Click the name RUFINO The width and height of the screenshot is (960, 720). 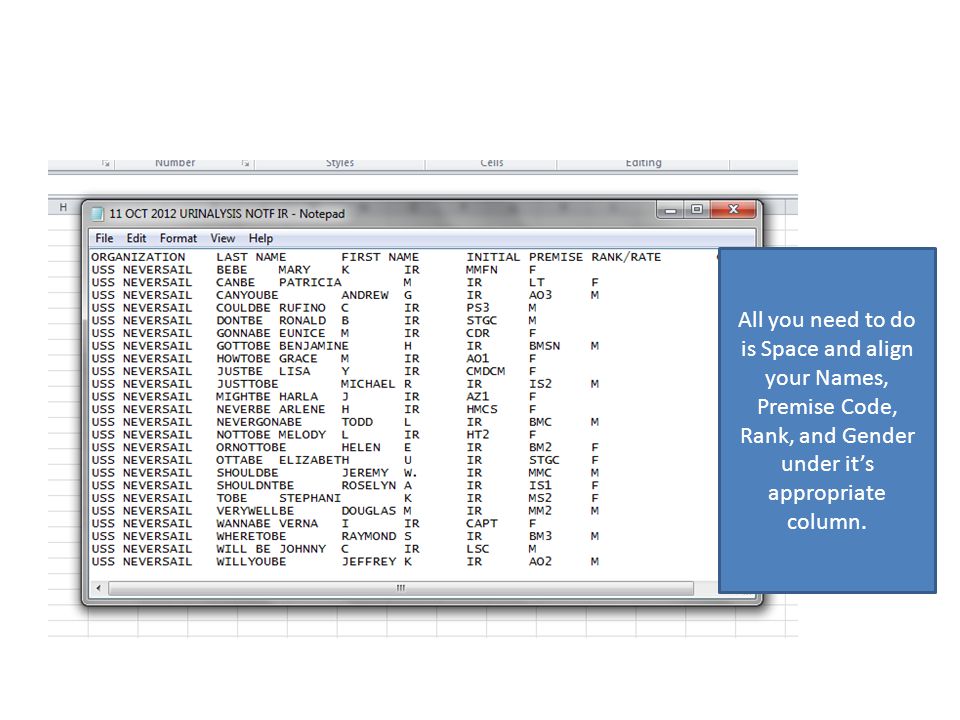pyautogui.click(x=302, y=308)
